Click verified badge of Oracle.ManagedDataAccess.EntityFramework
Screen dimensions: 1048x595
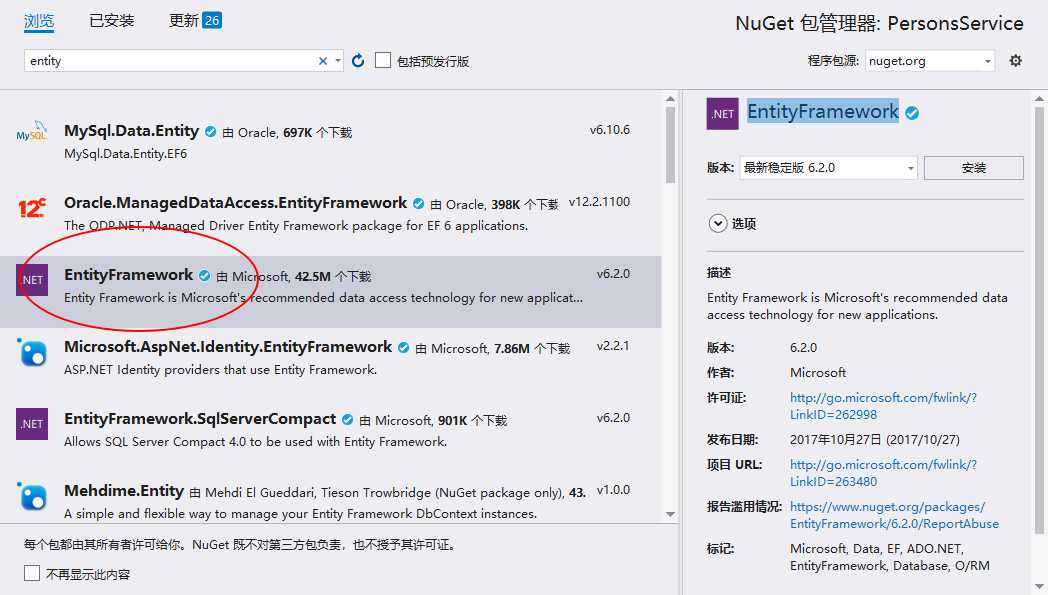pyautogui.click(x=418, y=204)
